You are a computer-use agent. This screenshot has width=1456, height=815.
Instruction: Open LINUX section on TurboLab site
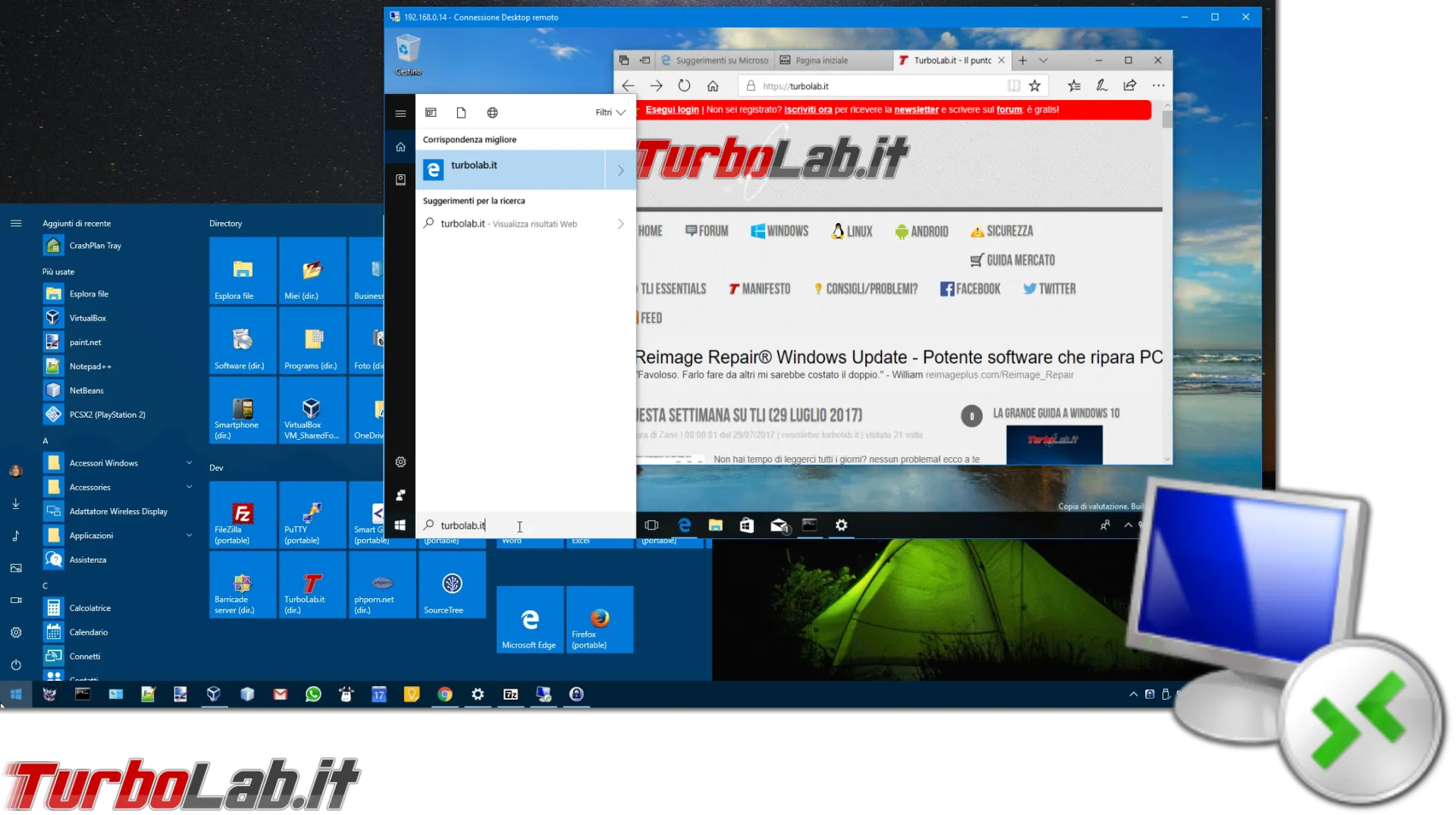[852, 231]
